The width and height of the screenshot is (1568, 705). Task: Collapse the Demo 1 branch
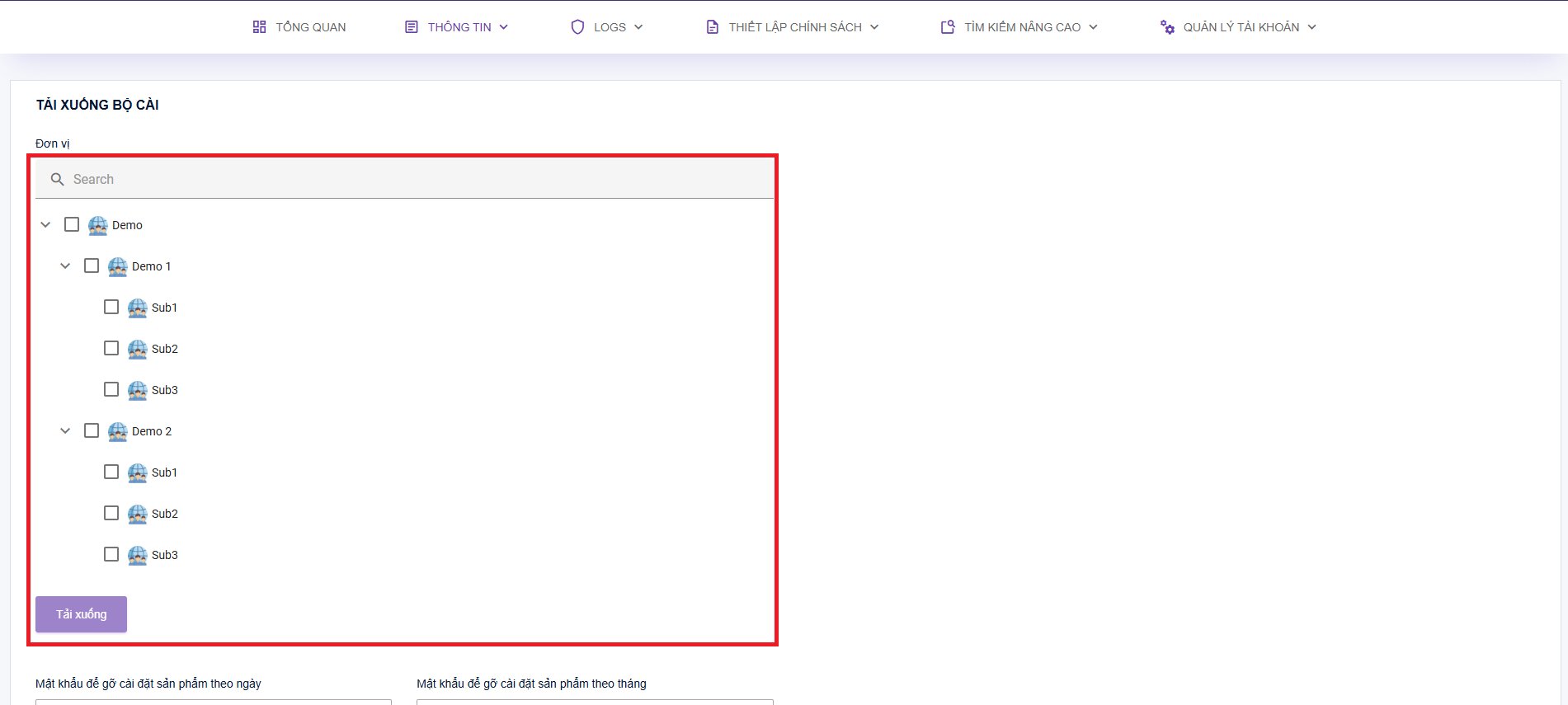tap(65, 266)
